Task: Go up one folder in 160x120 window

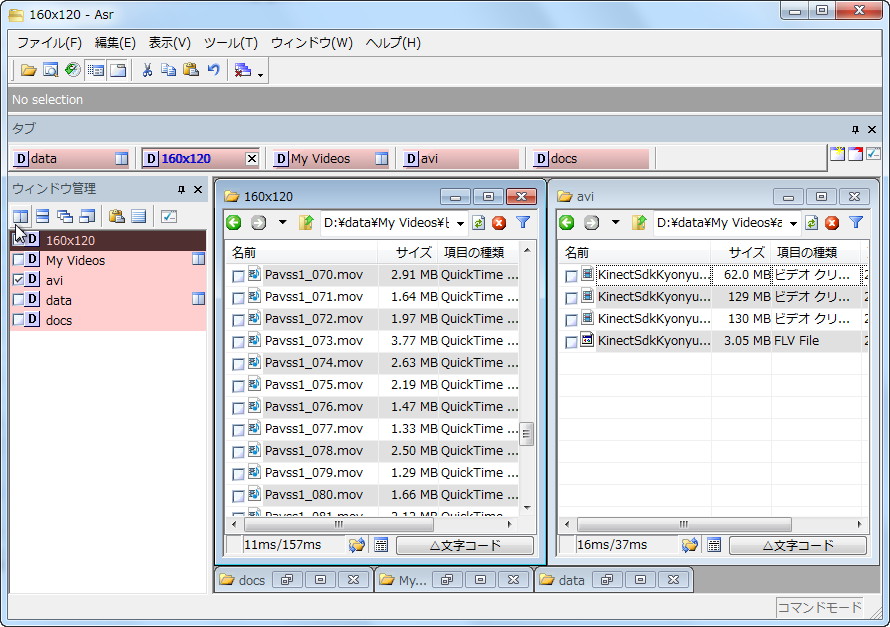Action: tap(306, 223)
